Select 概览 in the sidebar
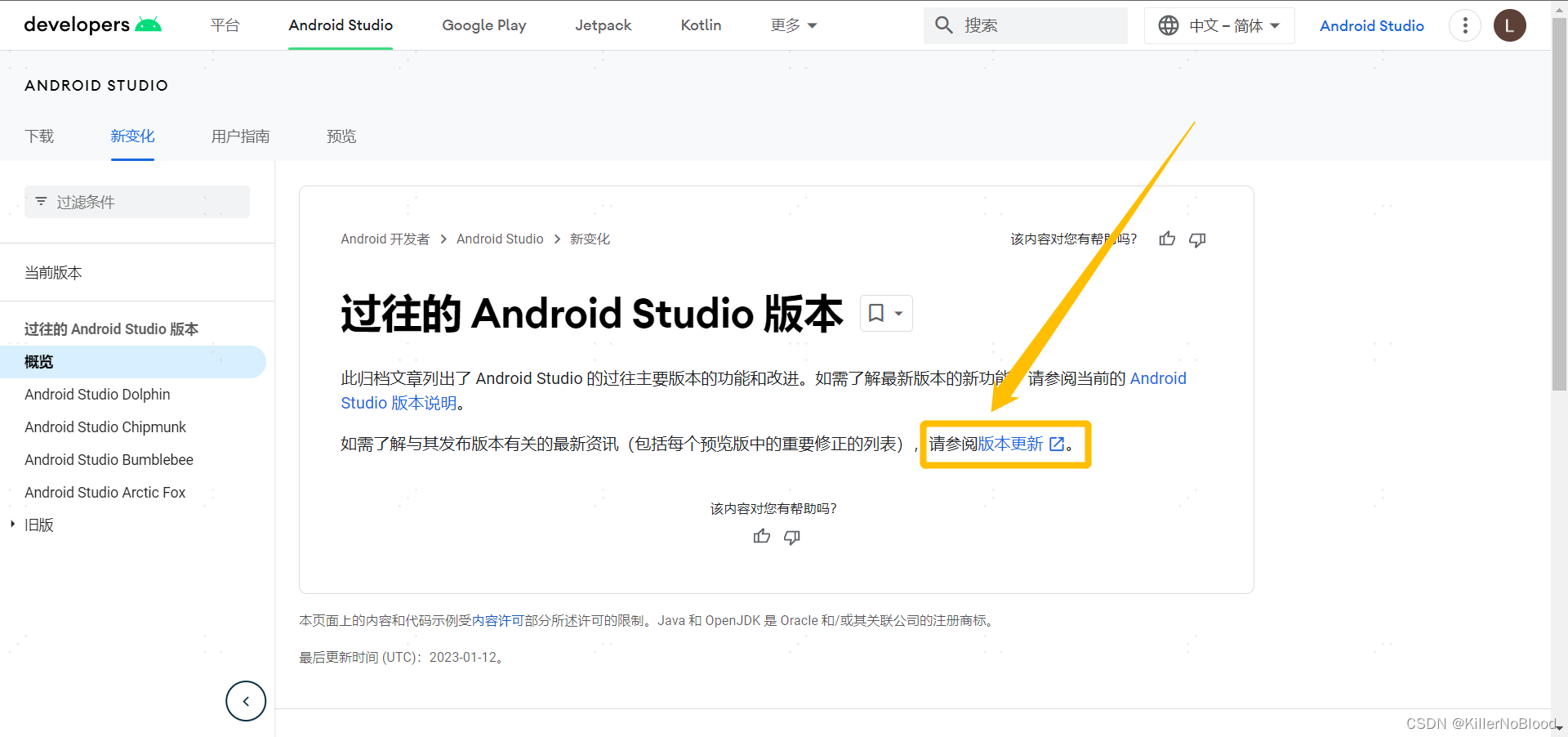 [x=132, y=362]
